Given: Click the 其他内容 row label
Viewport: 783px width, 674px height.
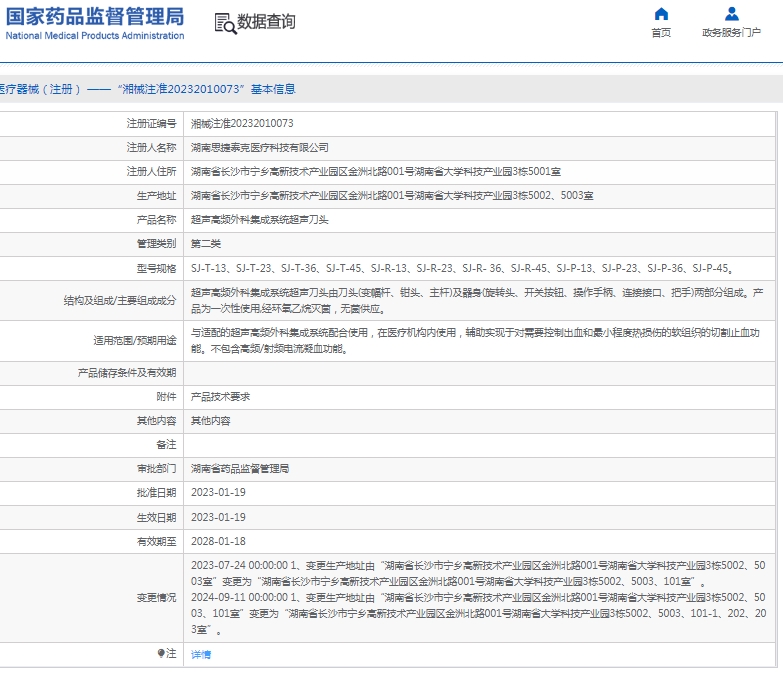Looking at the screenshot, I should [x=156, y=421].
